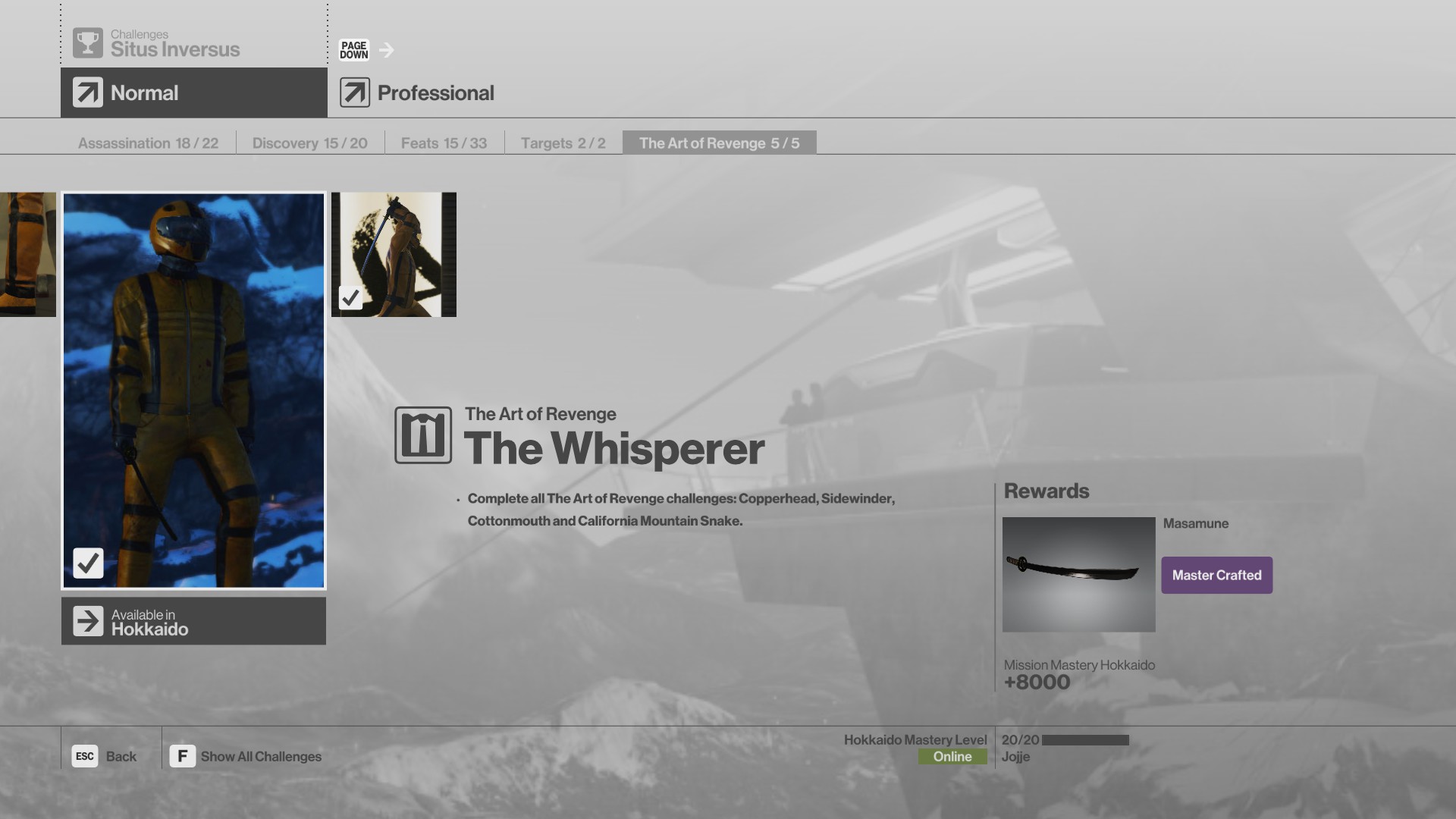Click the checkmark on the sword challenge thumbnail

(x=350, y=297)
